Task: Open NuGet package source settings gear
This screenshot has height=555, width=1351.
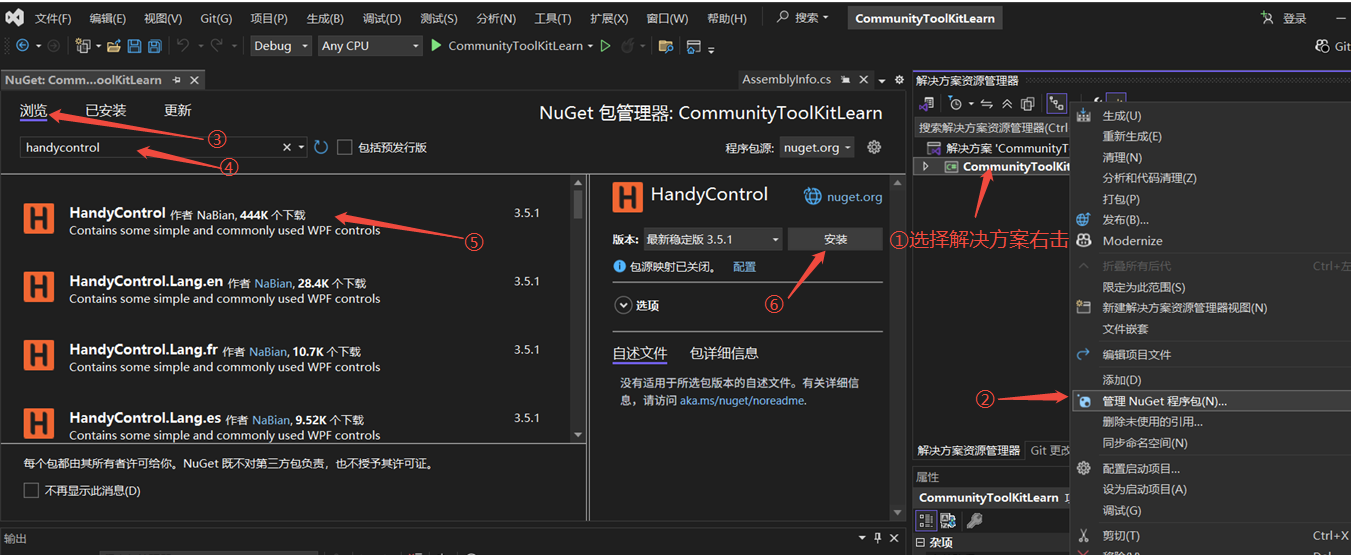Action: tap(874, 147)
